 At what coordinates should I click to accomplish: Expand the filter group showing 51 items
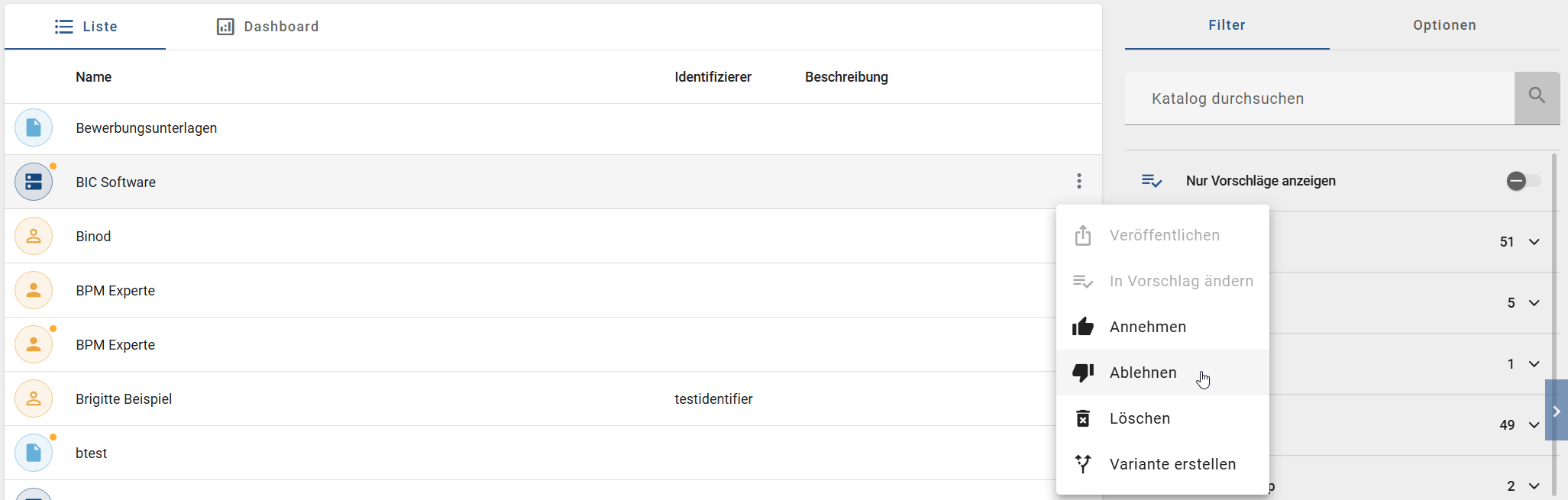coord(1534,241)
